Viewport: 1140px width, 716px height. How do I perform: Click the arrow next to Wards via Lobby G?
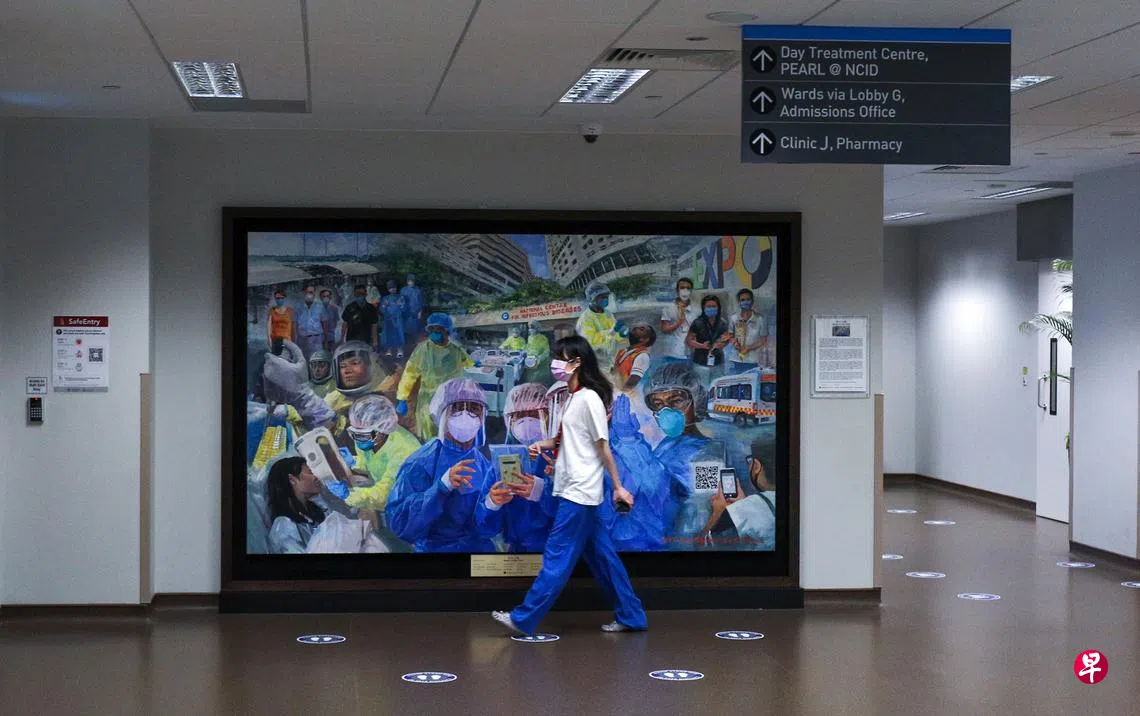pos(763,101)
